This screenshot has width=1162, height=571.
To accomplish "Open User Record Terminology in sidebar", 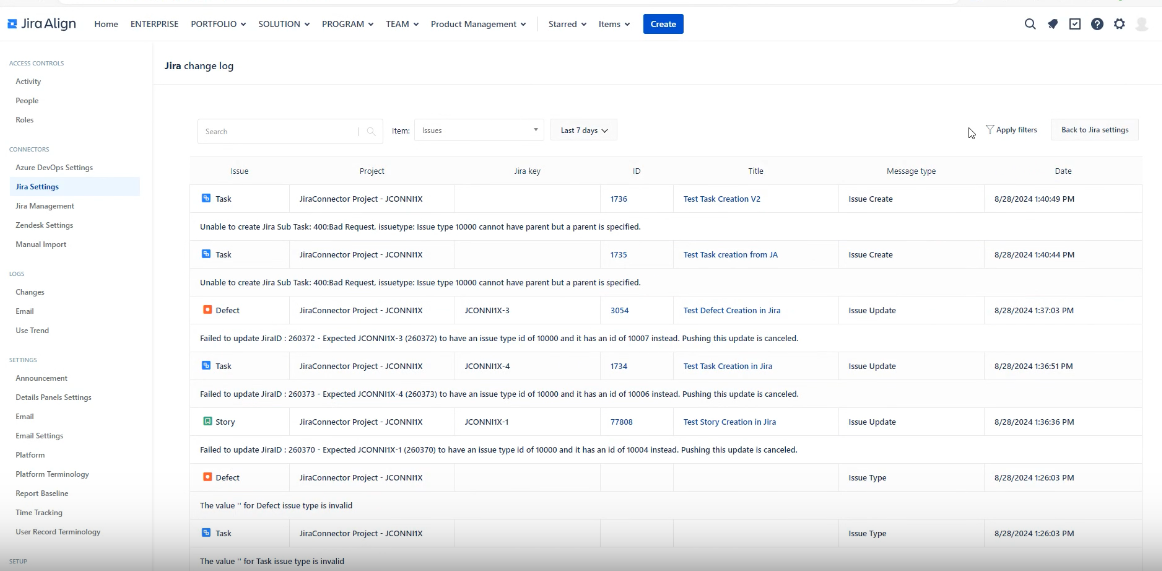I will point(58,532).
